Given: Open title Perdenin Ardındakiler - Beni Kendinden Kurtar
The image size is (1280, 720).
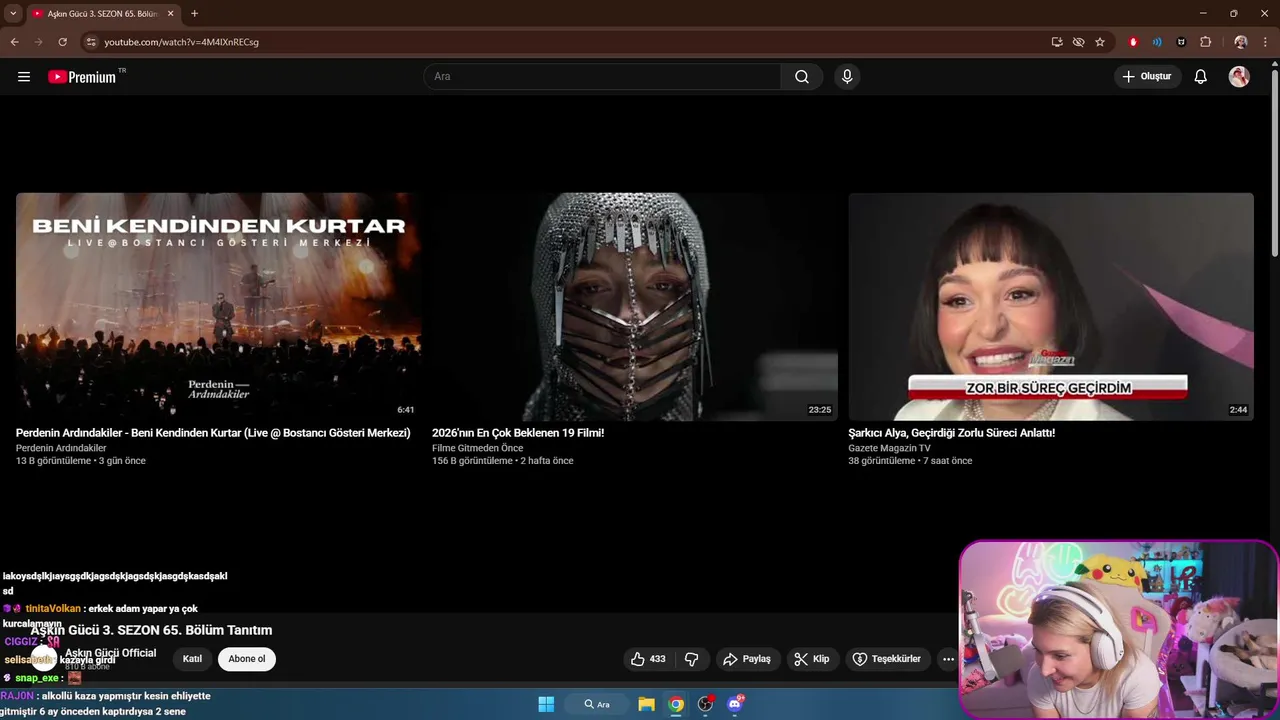Looking at the screenshot, I should [x=213, y=433].
